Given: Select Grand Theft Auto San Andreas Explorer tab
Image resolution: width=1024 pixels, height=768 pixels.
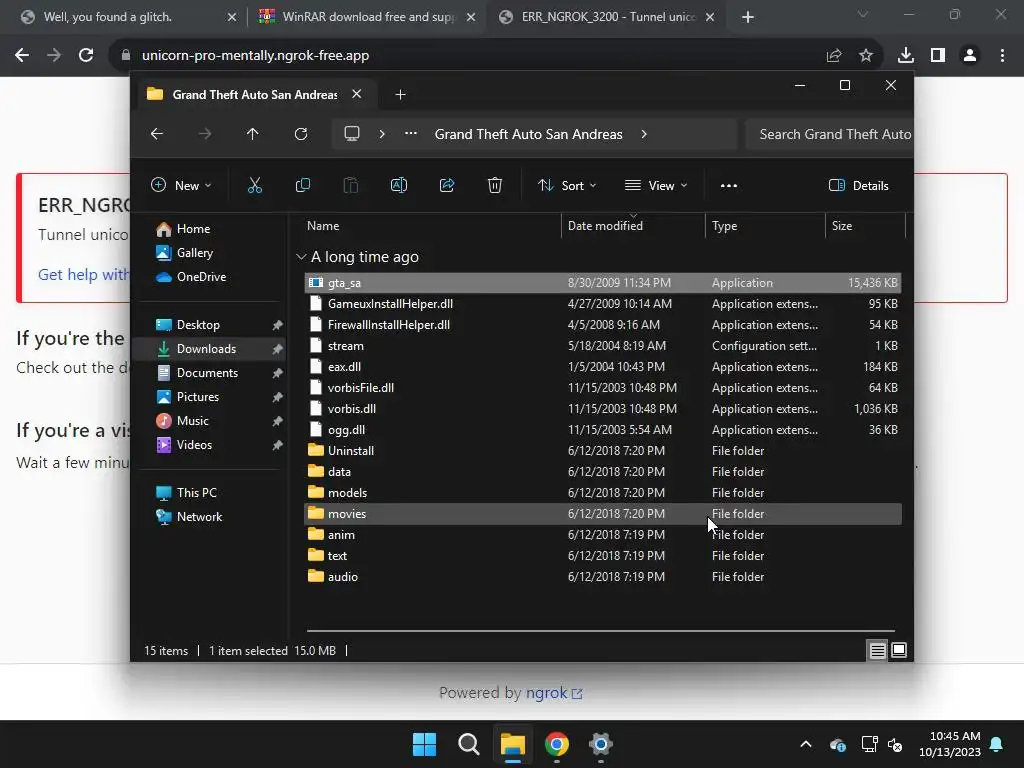Looking at the screenshot, I should point(255,95).
